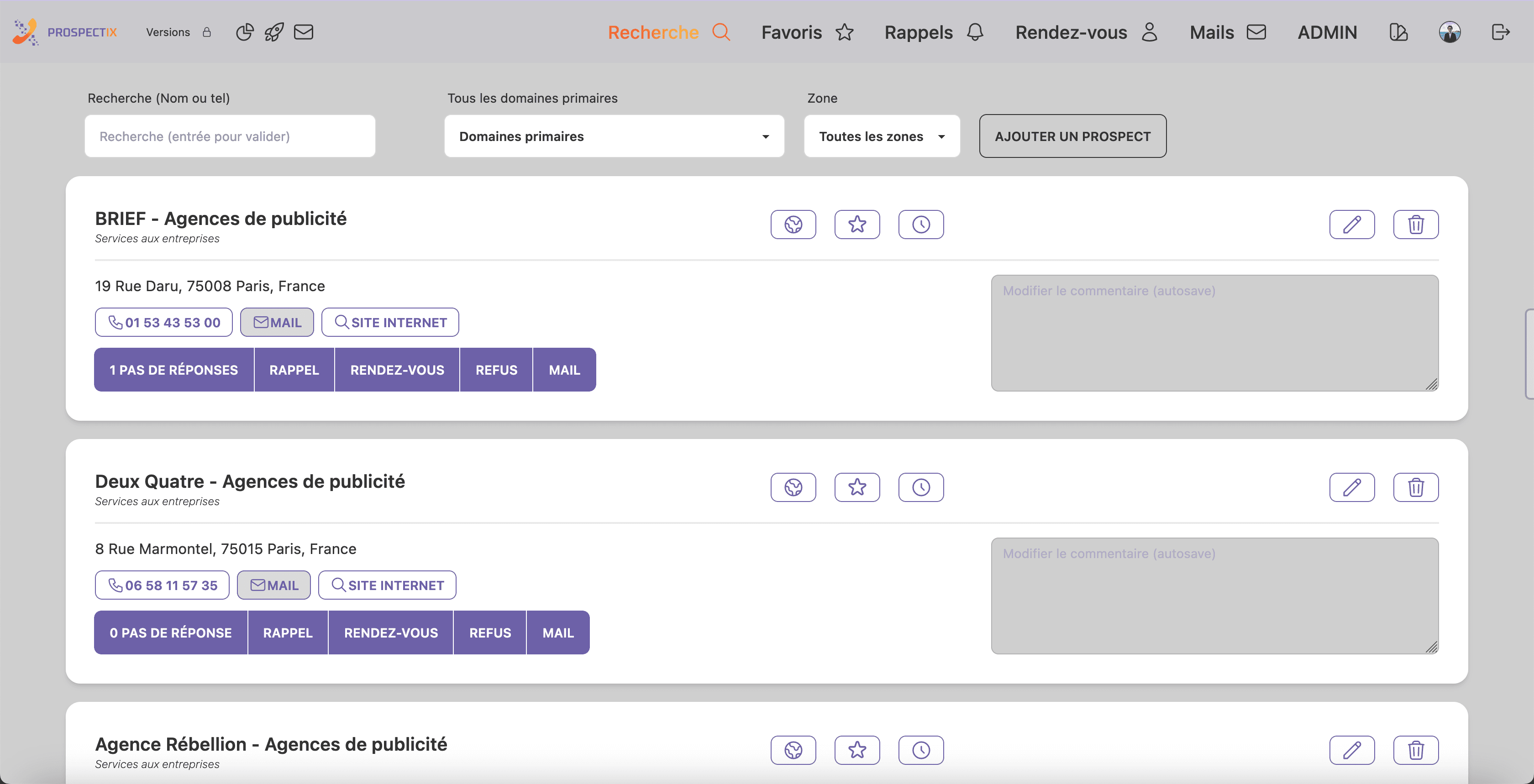1534x784 pixels.
Task: Open the ADMIN section
Action: coord(1327,32)
